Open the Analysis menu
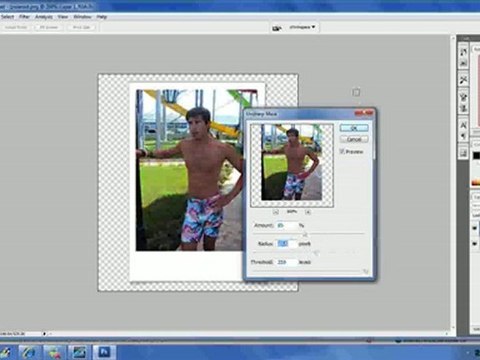The width and height of the screenshot is (480, 360). pyautogui.click(x=44, y=17)
